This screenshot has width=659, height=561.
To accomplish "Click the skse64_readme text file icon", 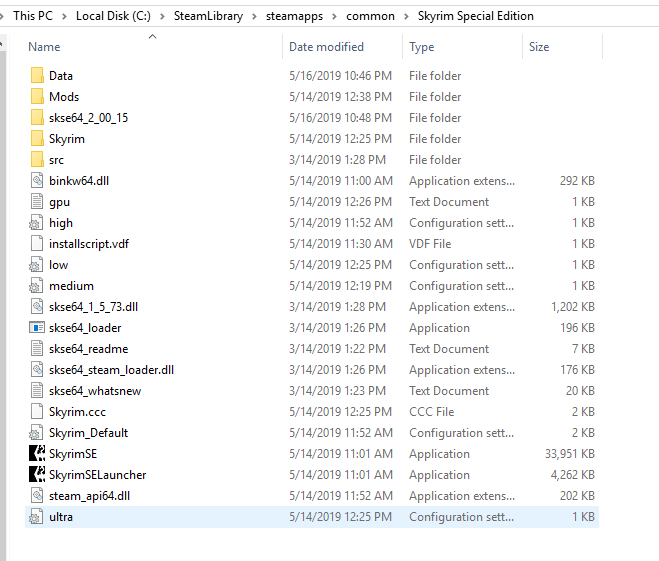I will coord(37,349).
